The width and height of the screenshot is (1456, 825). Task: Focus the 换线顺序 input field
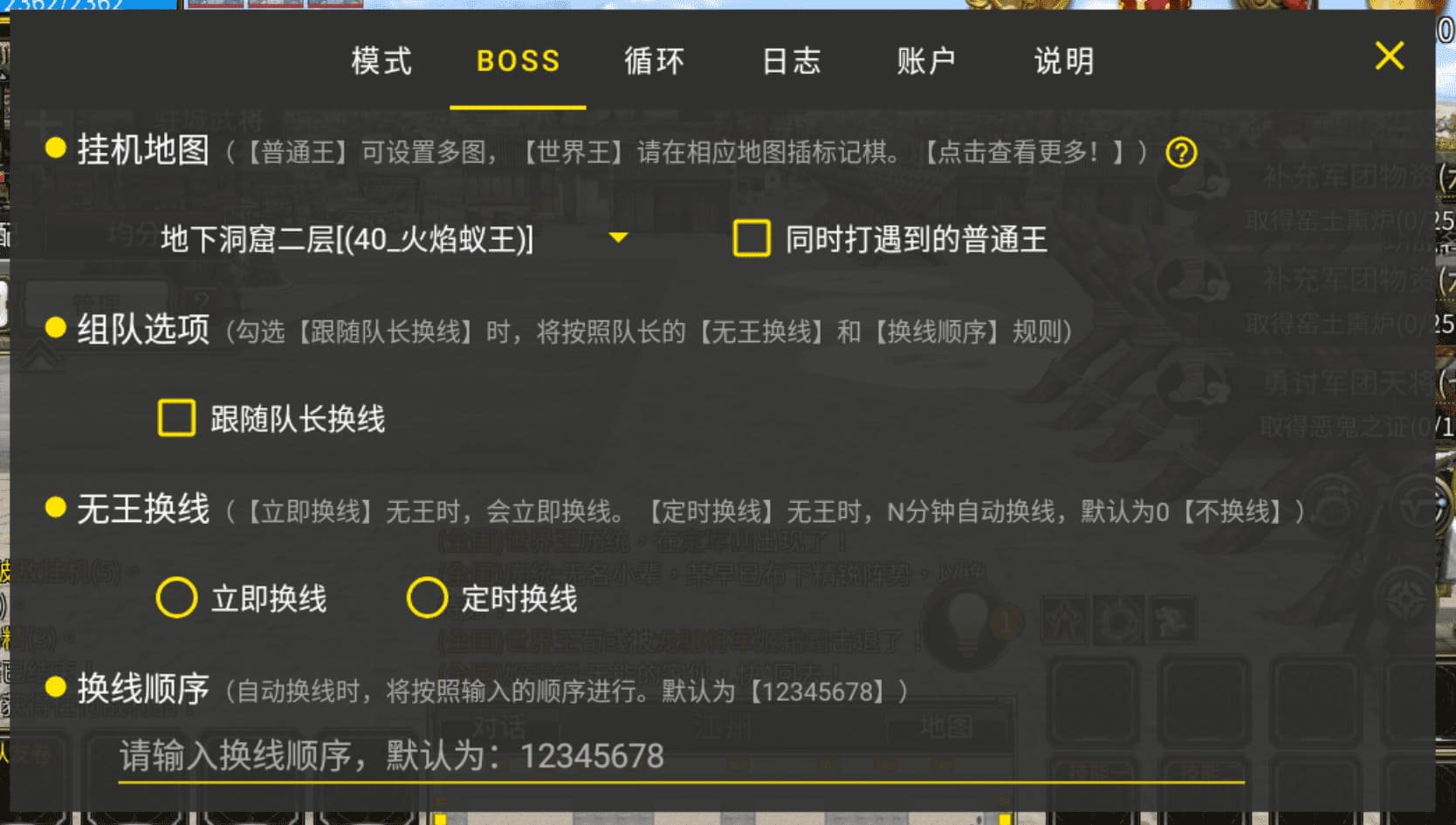point(681,756)
